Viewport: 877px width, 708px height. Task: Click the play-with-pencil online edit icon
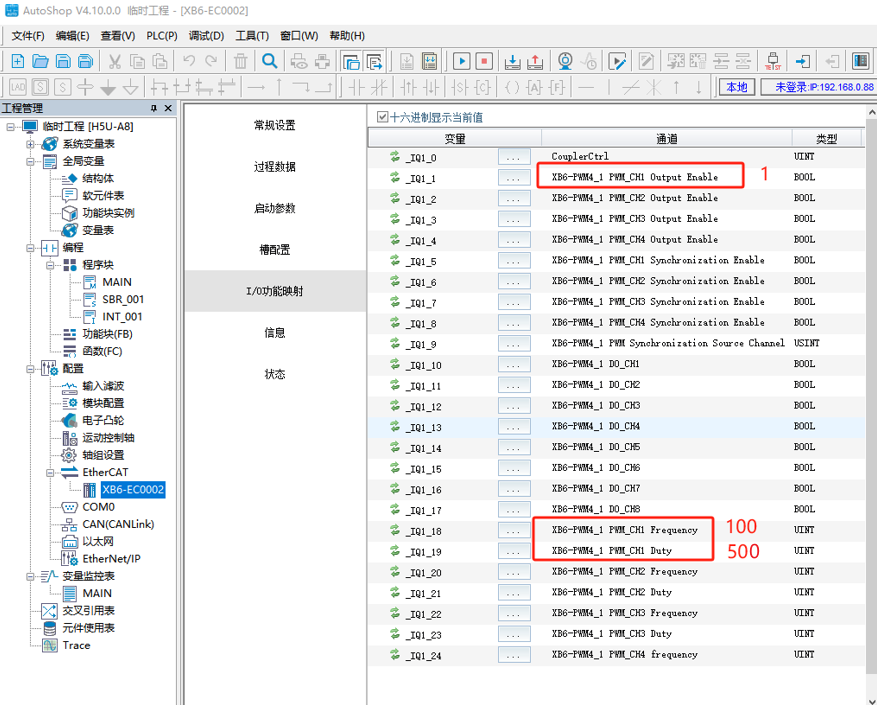(617, 61)
